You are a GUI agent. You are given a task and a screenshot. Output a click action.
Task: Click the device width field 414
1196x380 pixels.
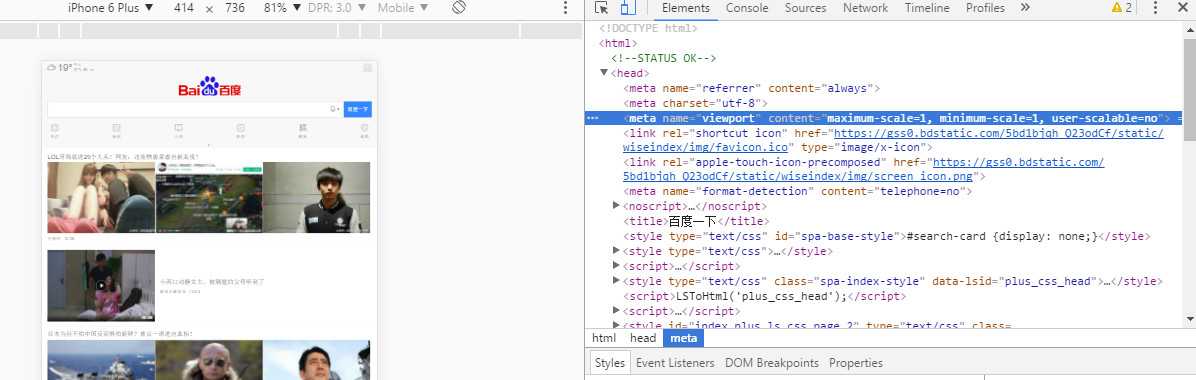[184, 8]
